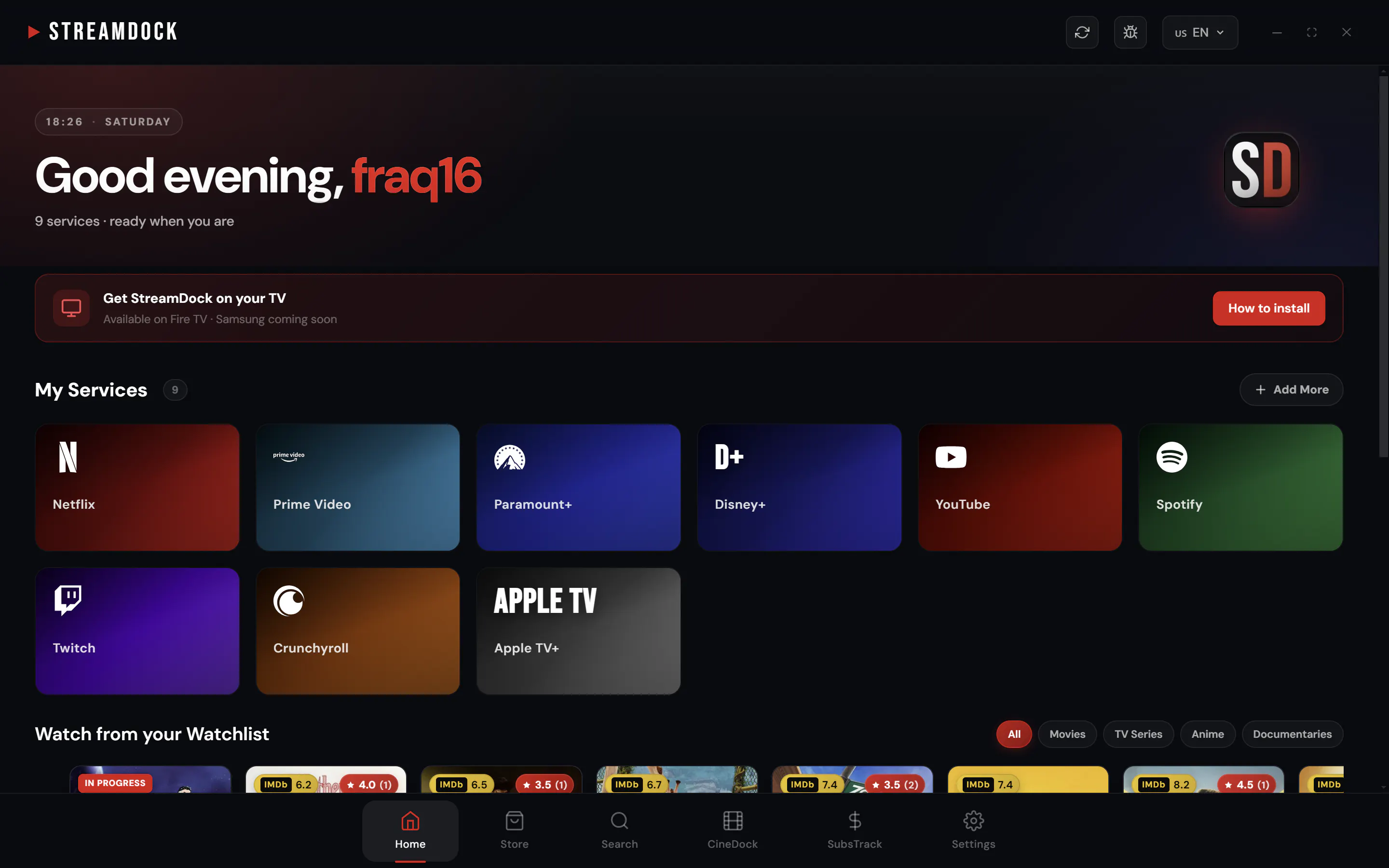Image resolution: width=1389 pixels, height=868 pixels.
Task: Go to the Home tab
Action: coord(410,831)
